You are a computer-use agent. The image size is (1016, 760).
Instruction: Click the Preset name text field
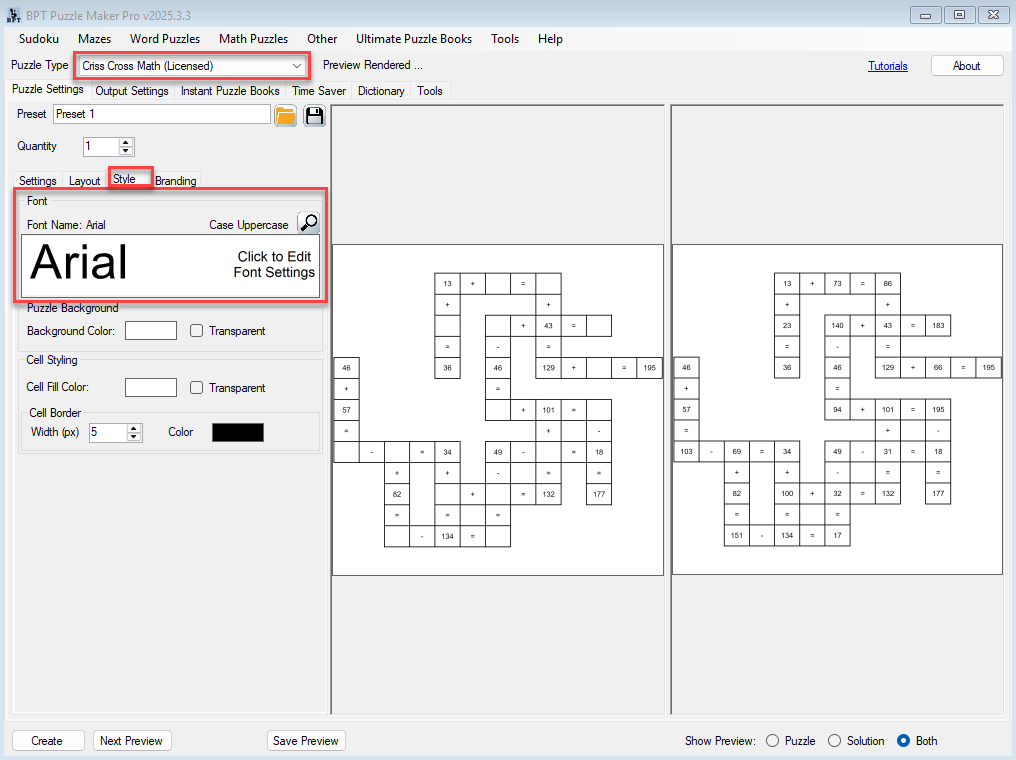tap(161, 115)
